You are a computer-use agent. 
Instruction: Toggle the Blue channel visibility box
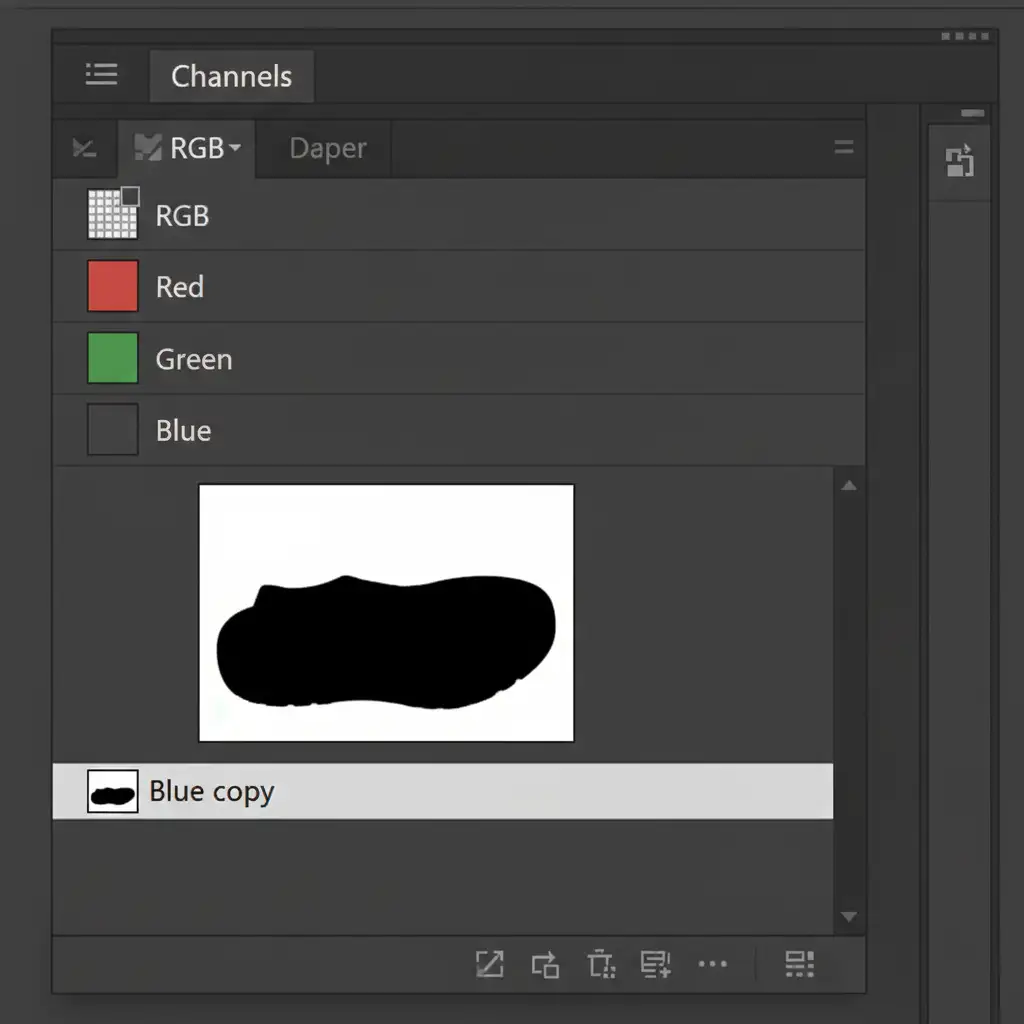[113, 430]
